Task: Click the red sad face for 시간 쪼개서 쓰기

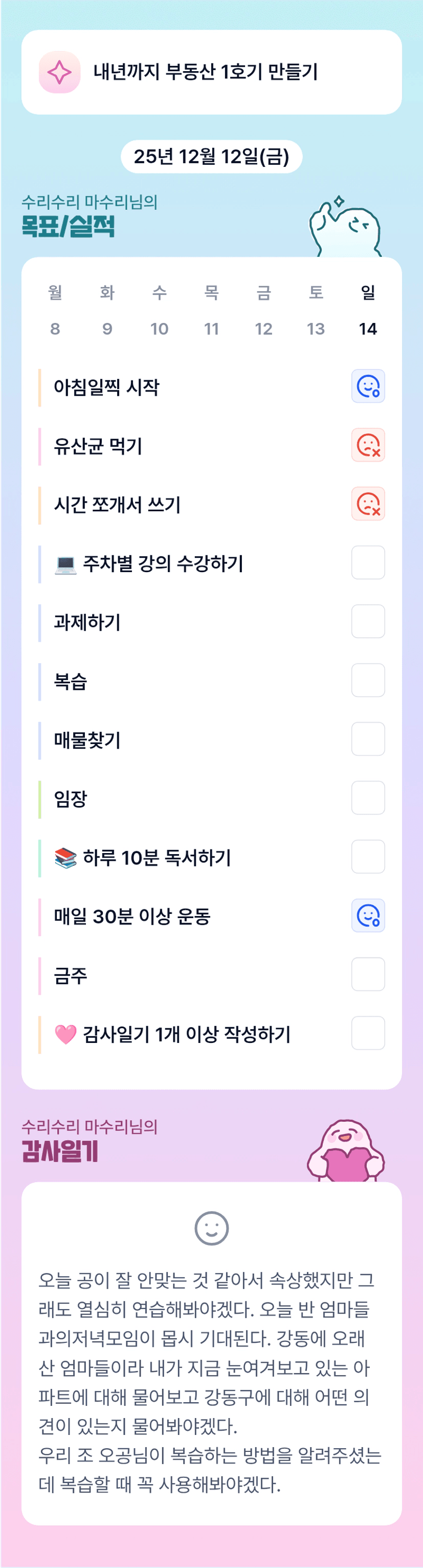Action: [368, 504]
